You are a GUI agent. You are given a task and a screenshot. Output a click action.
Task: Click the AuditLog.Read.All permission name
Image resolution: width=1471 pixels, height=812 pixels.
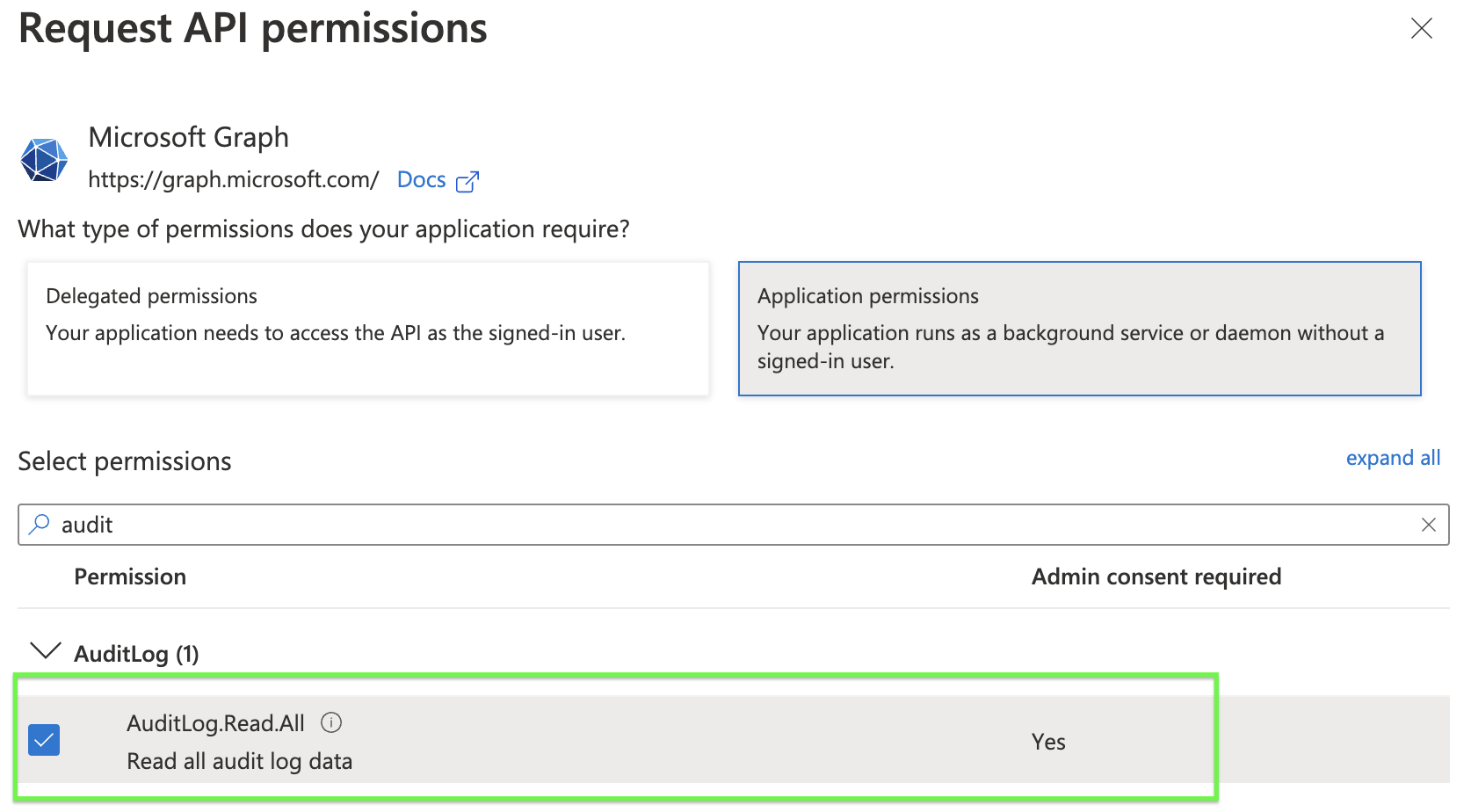215,723
